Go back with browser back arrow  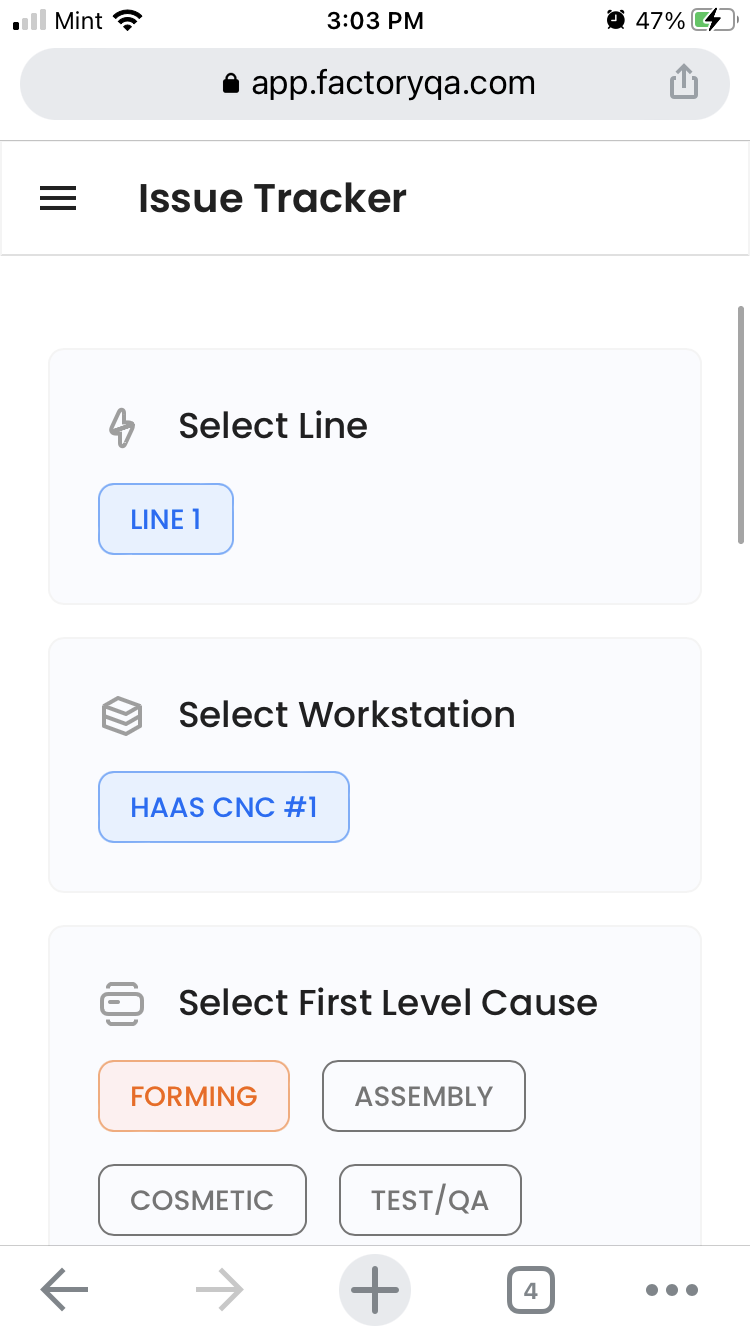65,1290
